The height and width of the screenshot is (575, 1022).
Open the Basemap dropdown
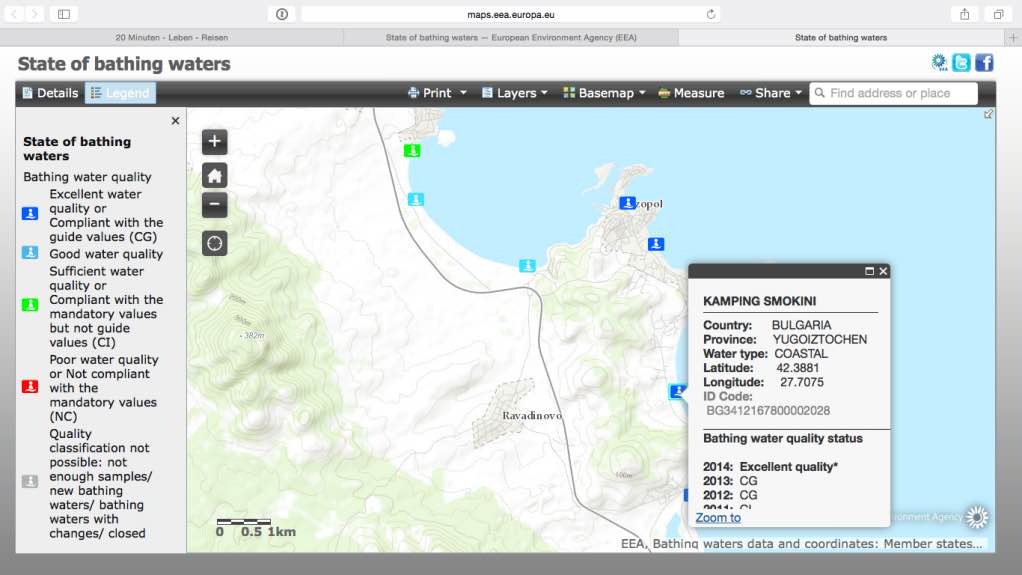coord(604,93)
